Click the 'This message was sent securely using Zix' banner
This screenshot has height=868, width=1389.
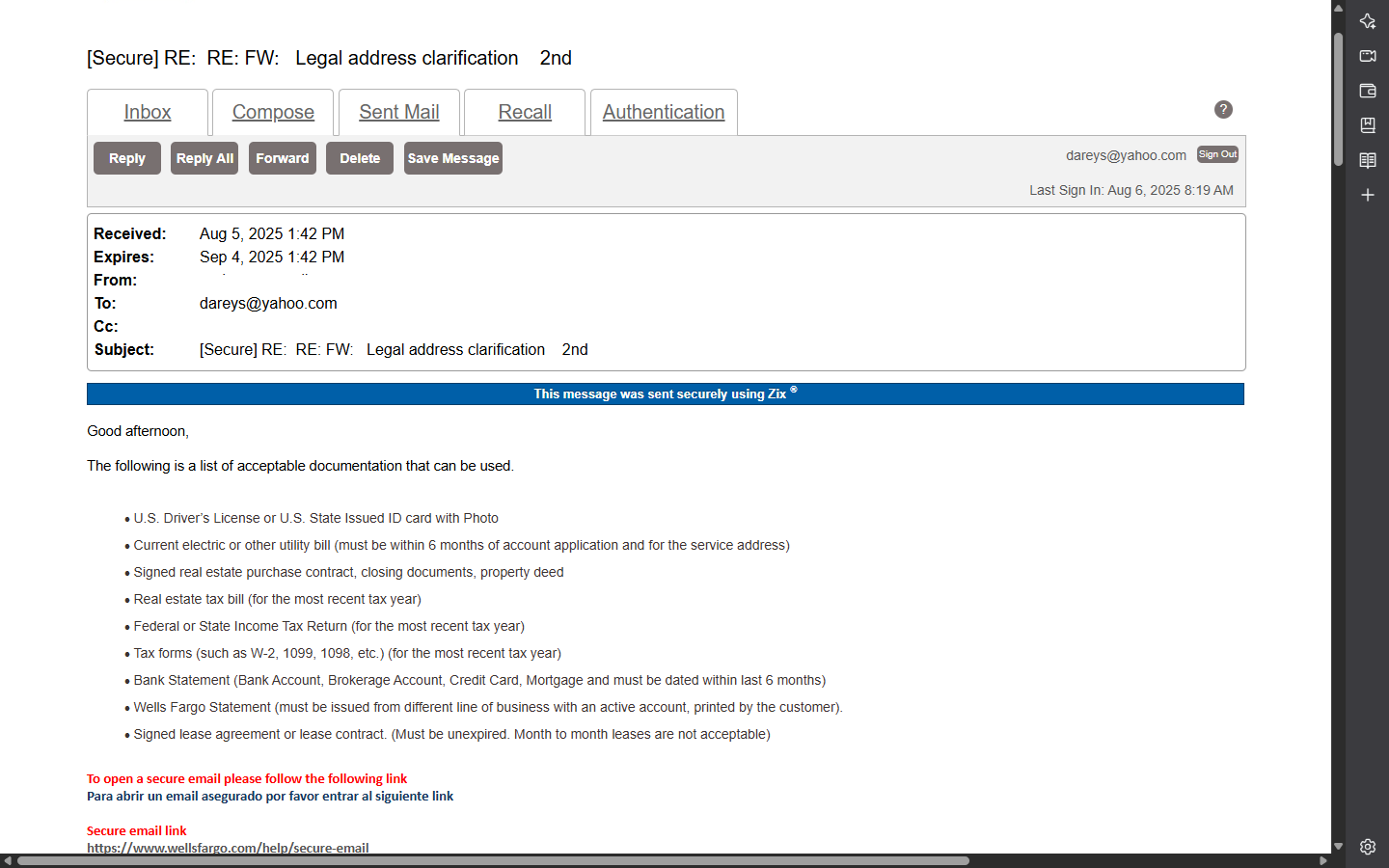coord(666,393)
